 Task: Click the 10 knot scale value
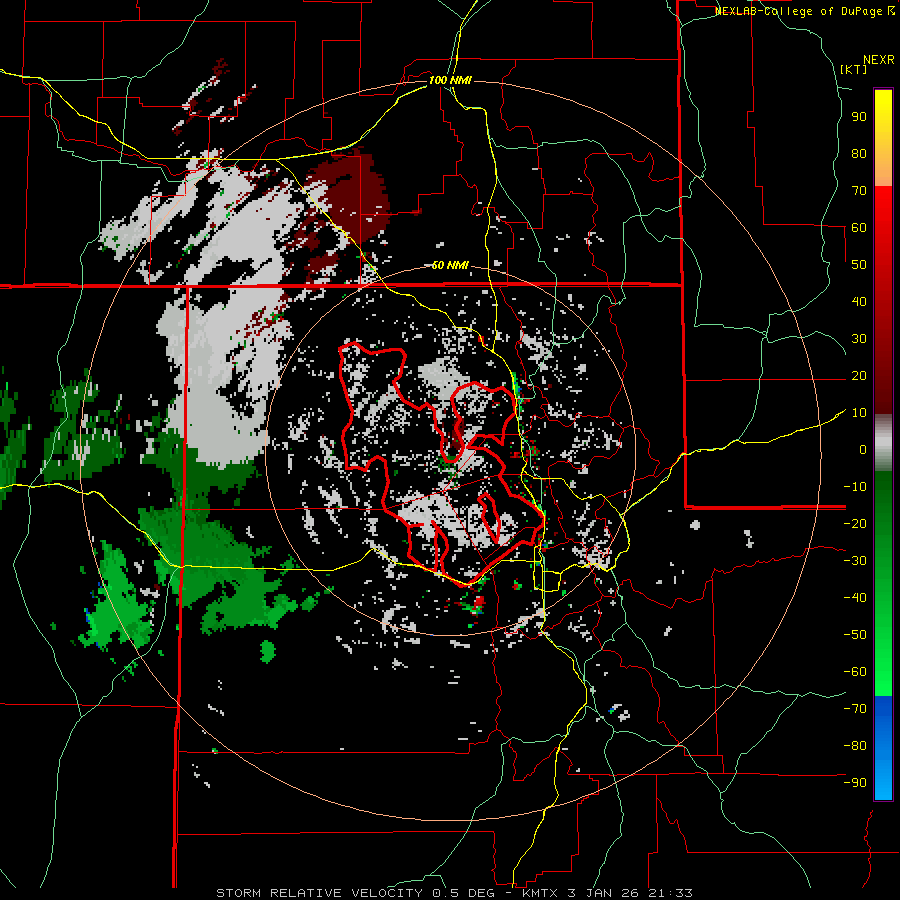coord(859,413)
